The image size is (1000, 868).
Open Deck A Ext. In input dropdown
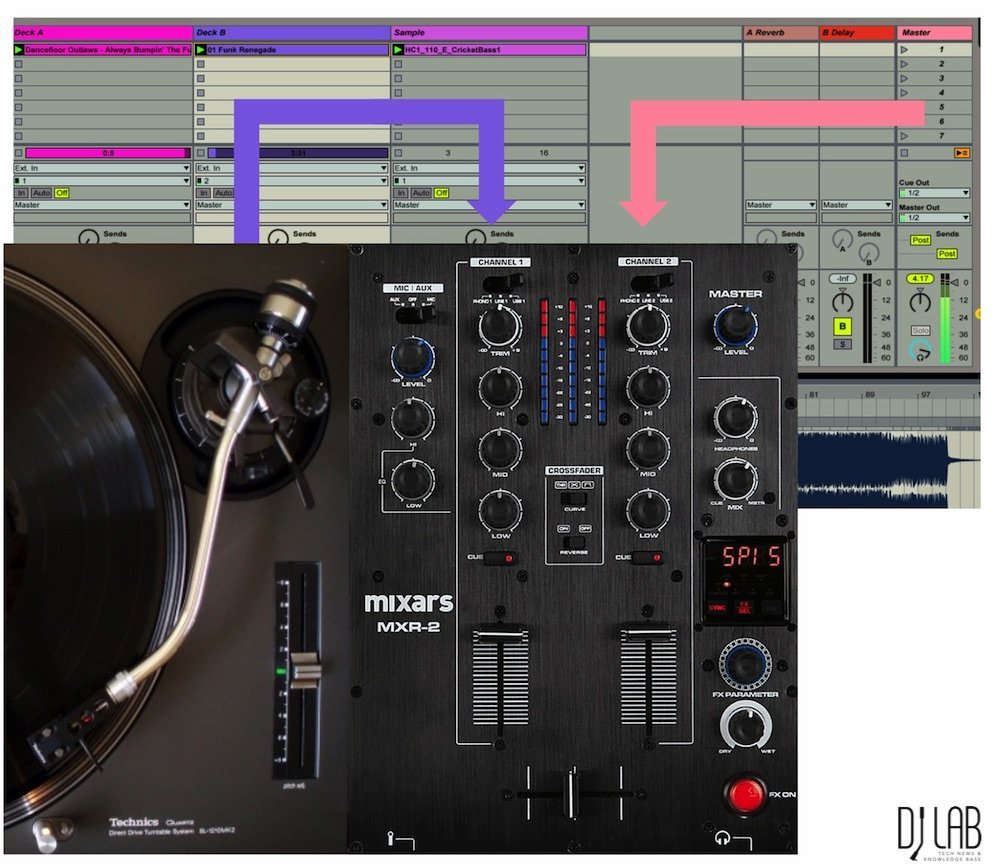pyautogui.click(x=101, y=168)
